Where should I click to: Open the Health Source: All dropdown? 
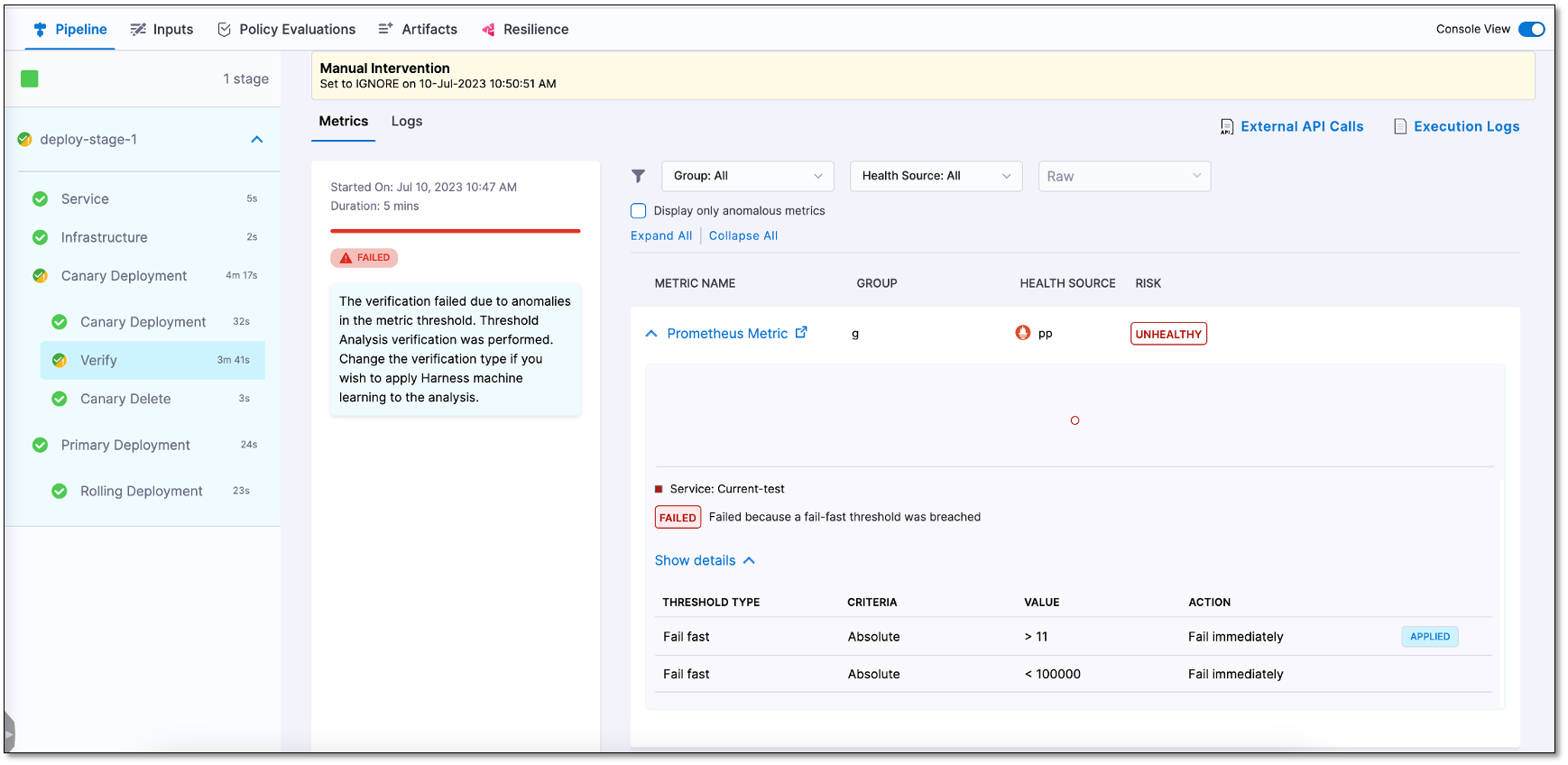click(936, 176)
